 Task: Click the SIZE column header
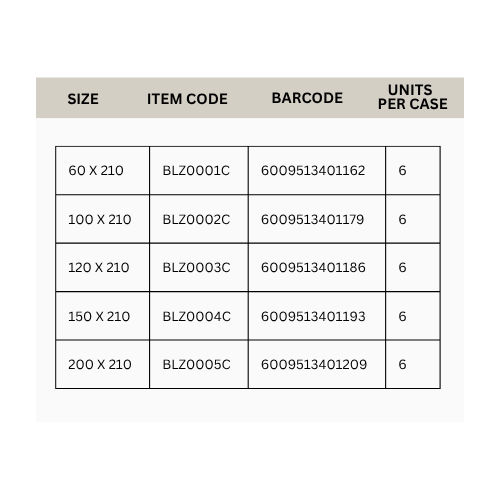83,99
